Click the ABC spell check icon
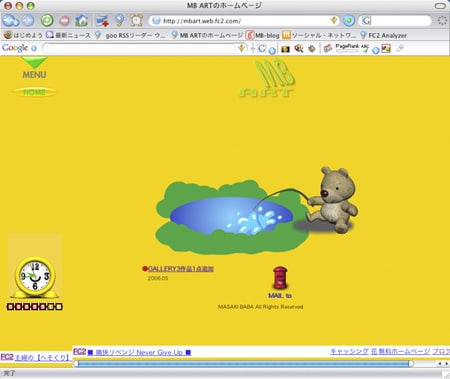 pyautogui.click(x=365, y=49)
